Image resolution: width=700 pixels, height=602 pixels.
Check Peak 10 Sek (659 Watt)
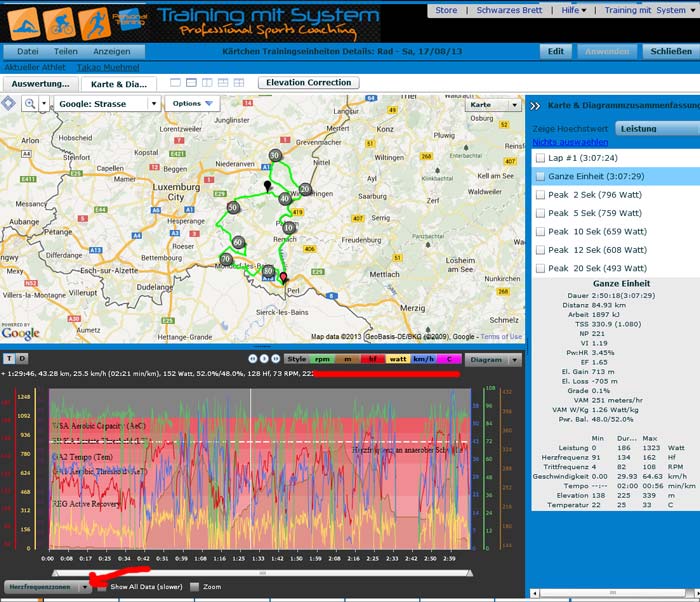(x=540, y=231)
